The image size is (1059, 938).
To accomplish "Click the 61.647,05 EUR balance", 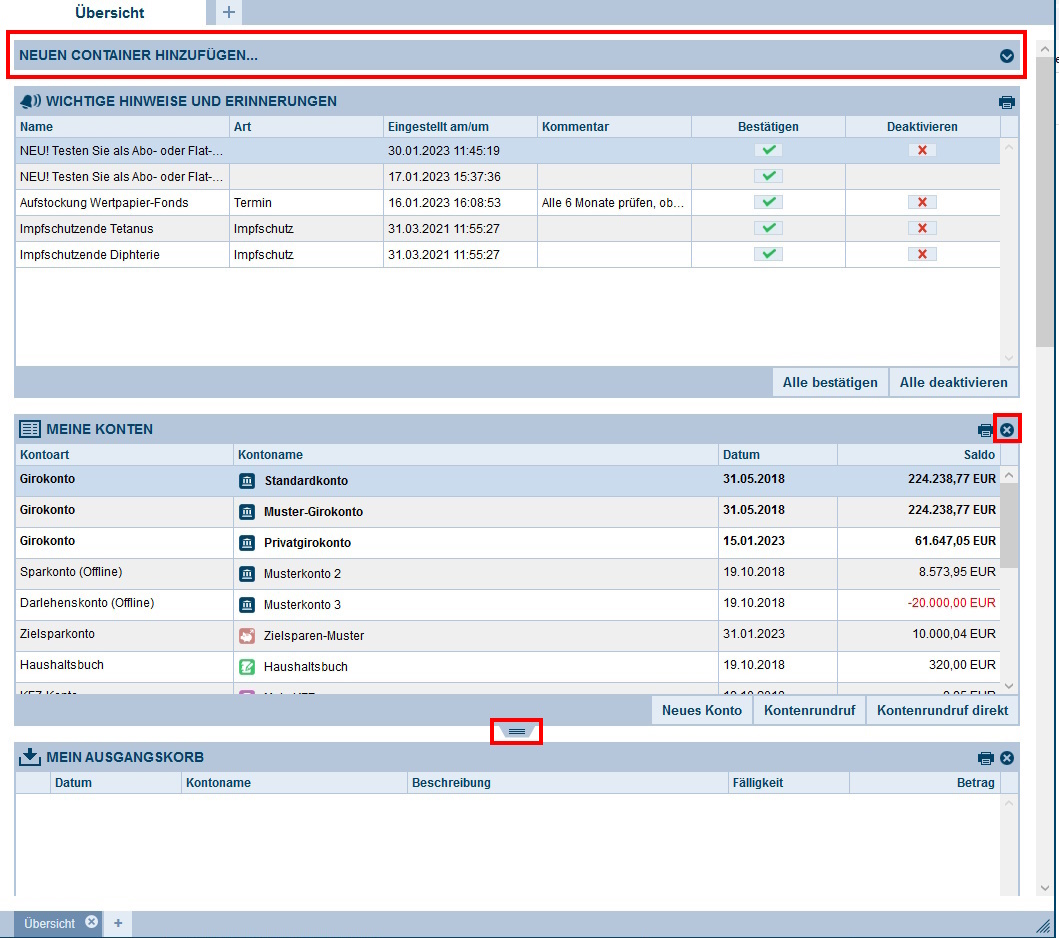I will point(955,541).
